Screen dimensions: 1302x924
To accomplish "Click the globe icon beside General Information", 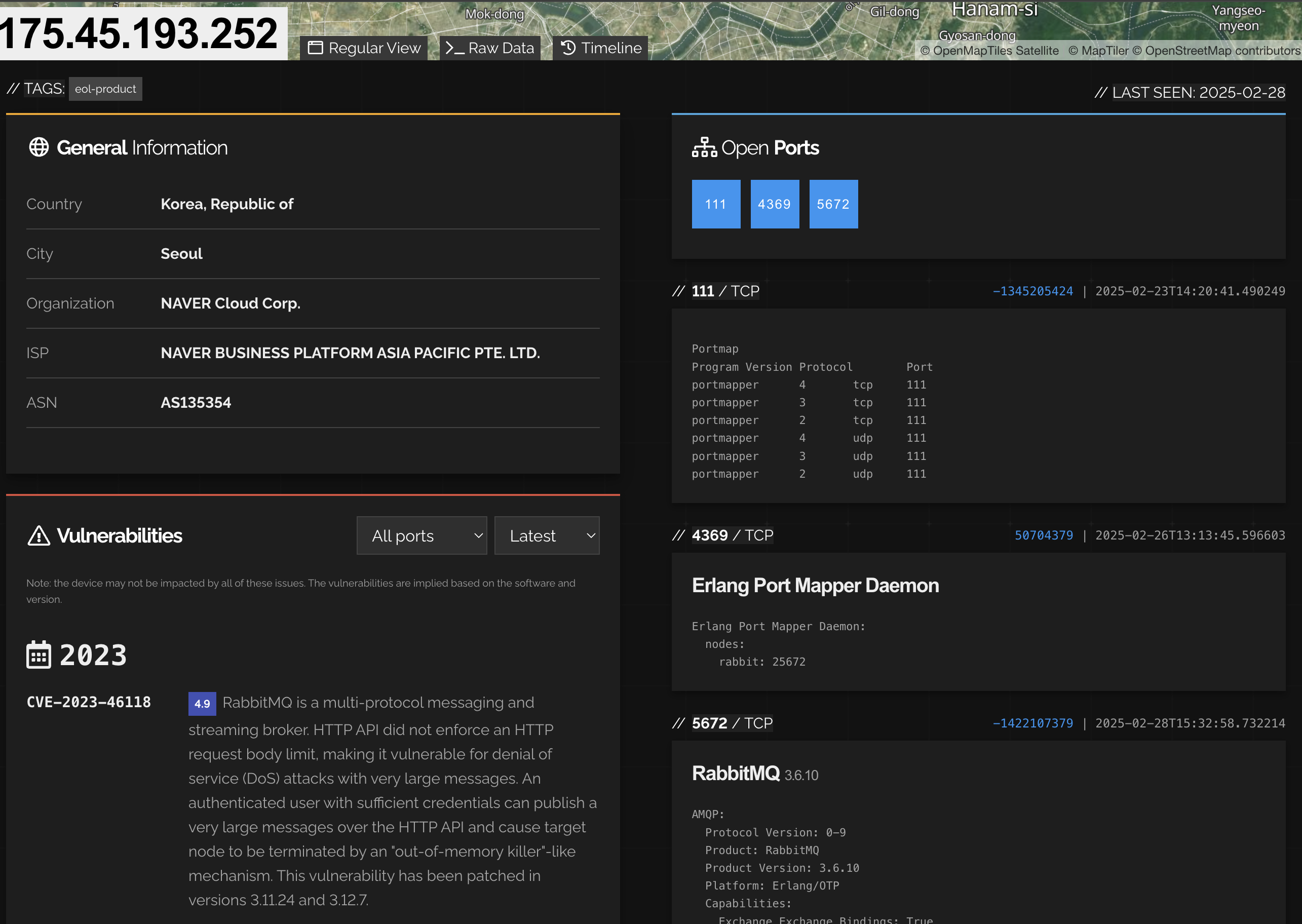I will click(39, 147).
